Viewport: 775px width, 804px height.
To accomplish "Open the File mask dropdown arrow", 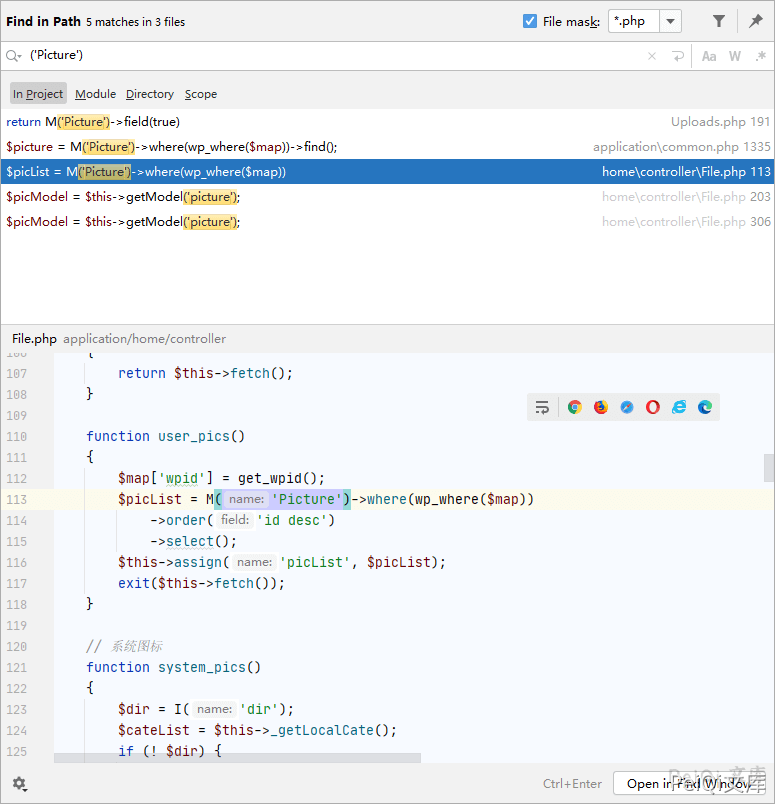I will [x=670, y=22].
